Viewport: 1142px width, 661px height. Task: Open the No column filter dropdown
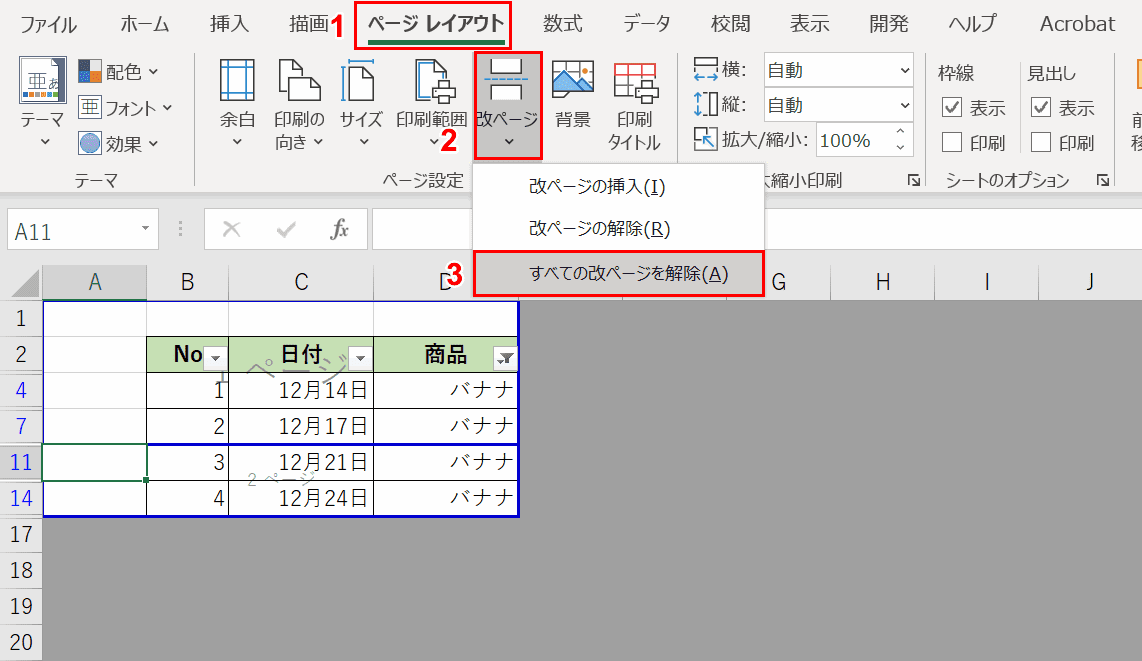pos(215,358)
